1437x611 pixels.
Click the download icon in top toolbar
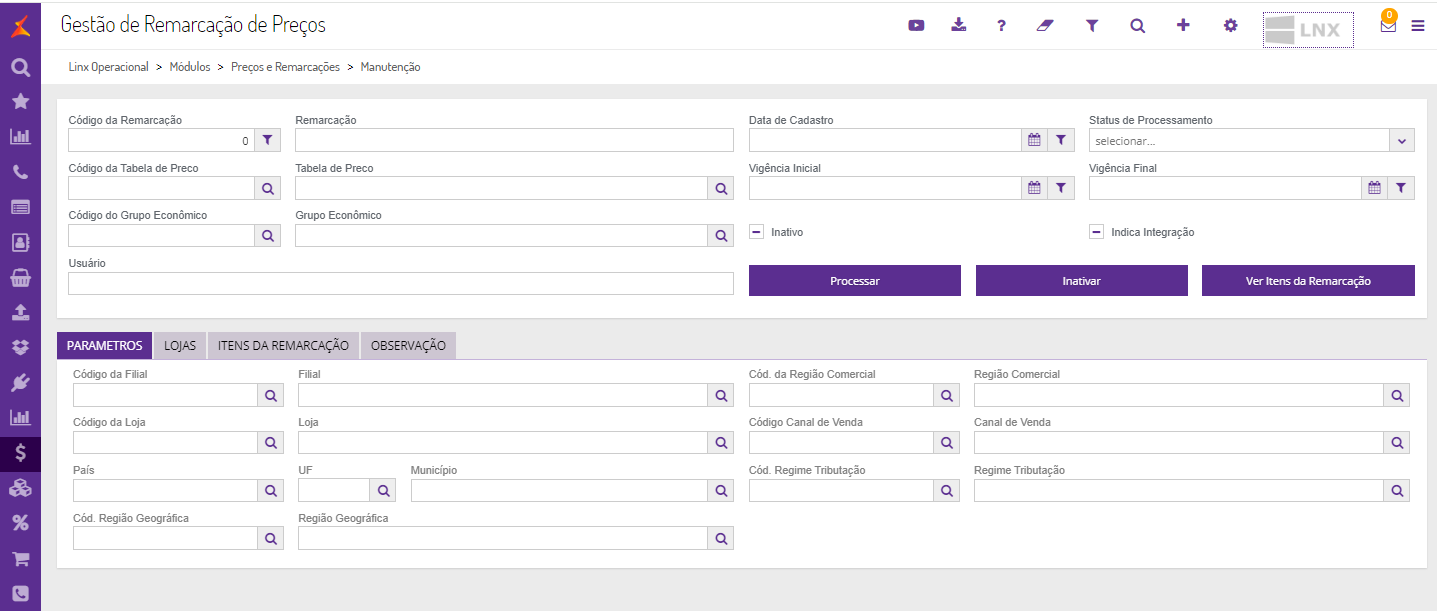pos(959,26)
